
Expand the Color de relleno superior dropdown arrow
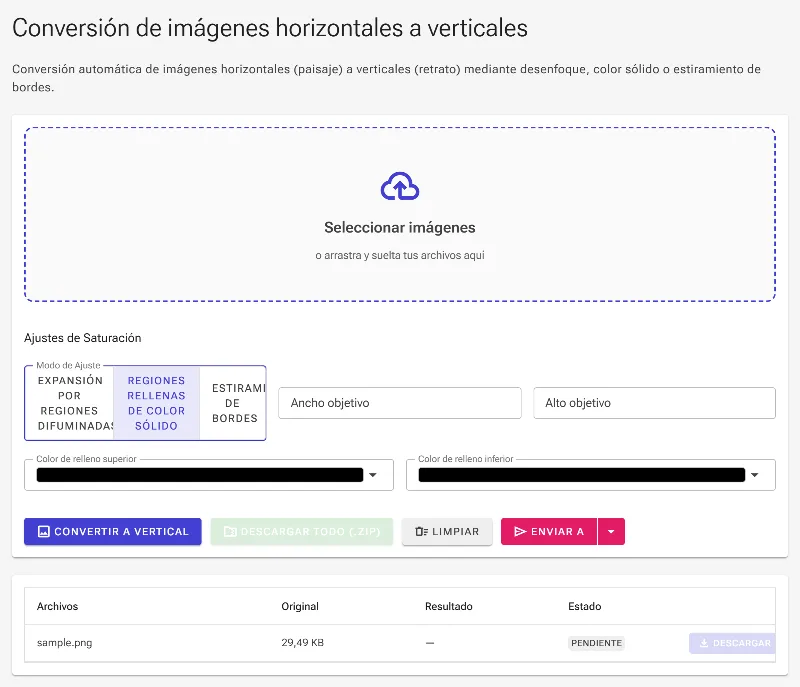coord(373,475)
